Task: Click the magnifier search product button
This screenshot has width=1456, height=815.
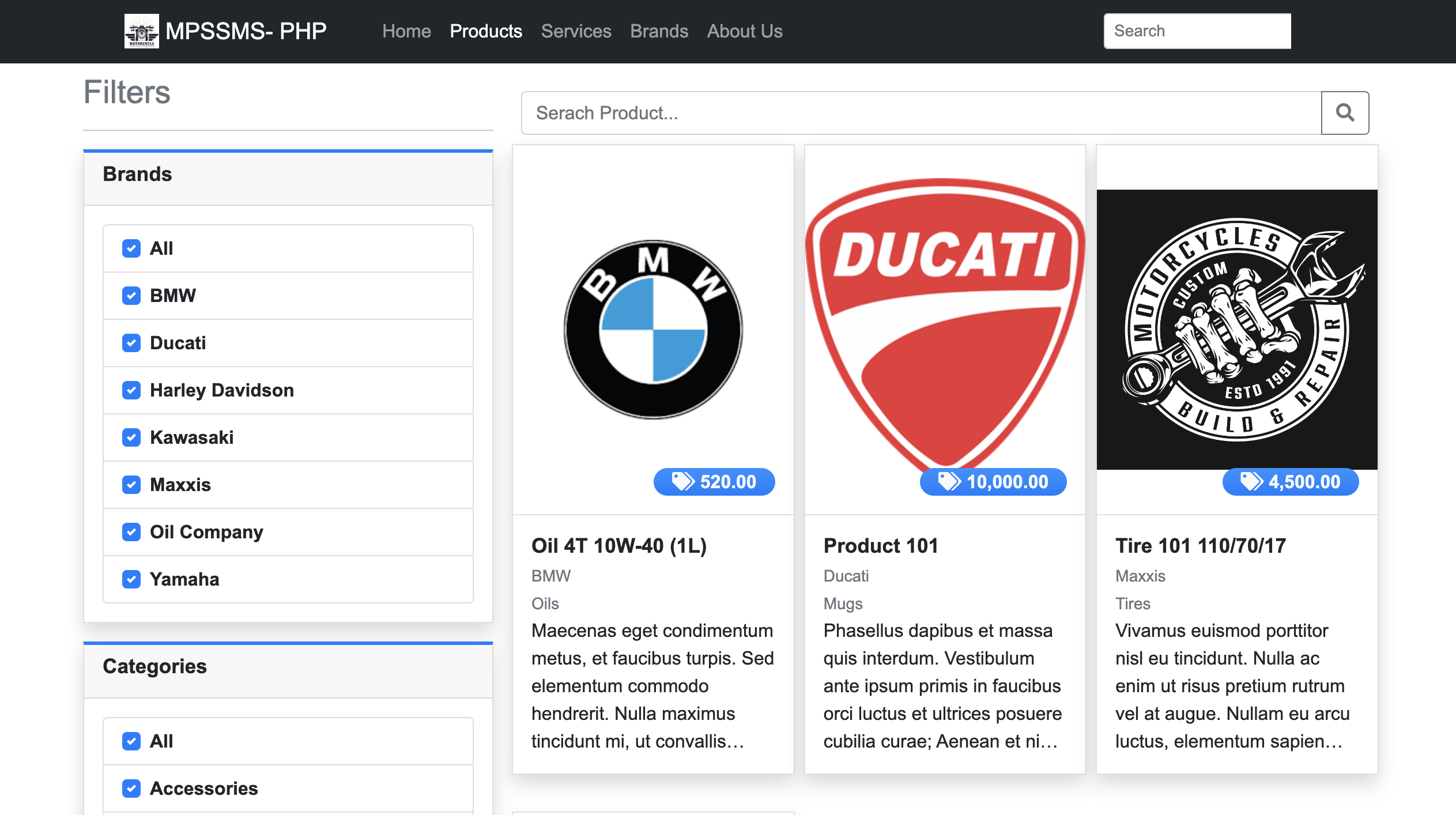Action: pos(1345,113)
